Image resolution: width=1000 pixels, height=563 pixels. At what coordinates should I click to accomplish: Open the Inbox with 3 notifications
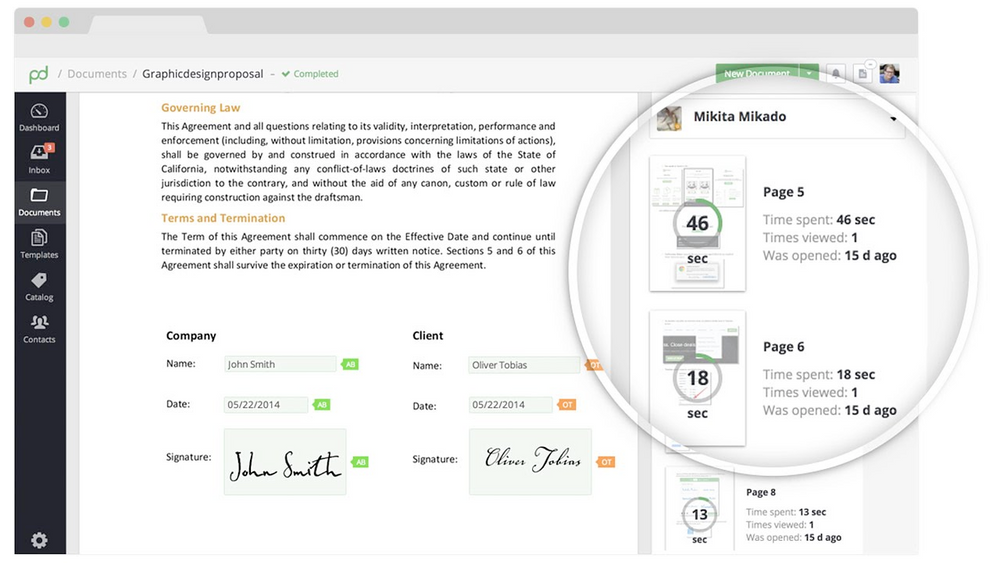(39, 158)
